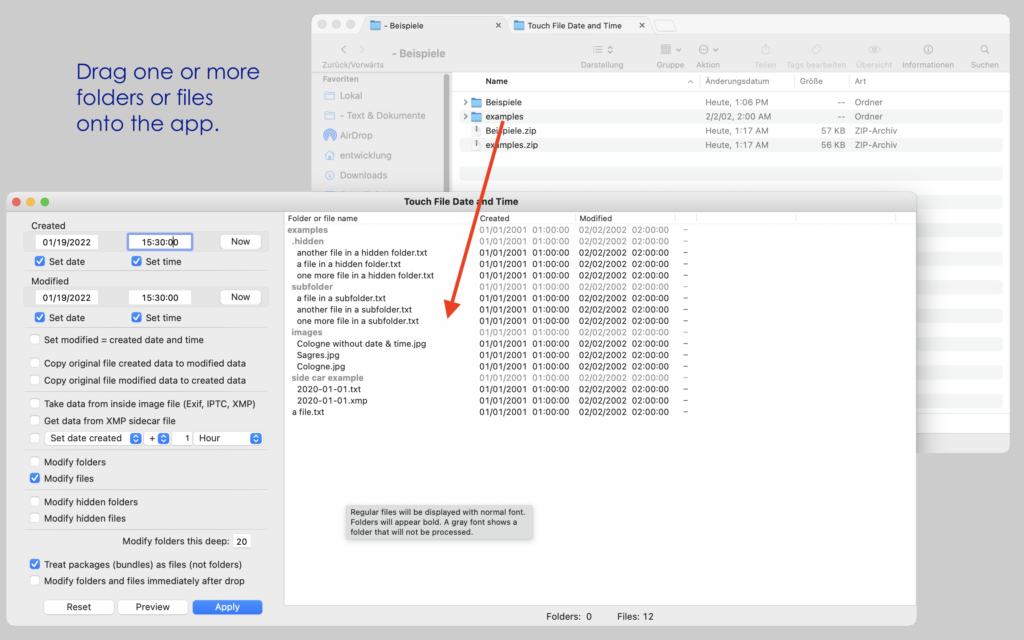Enable 'Take data from inside image file'
Viewport: 1024px width, 640px height.
point(35,404)
